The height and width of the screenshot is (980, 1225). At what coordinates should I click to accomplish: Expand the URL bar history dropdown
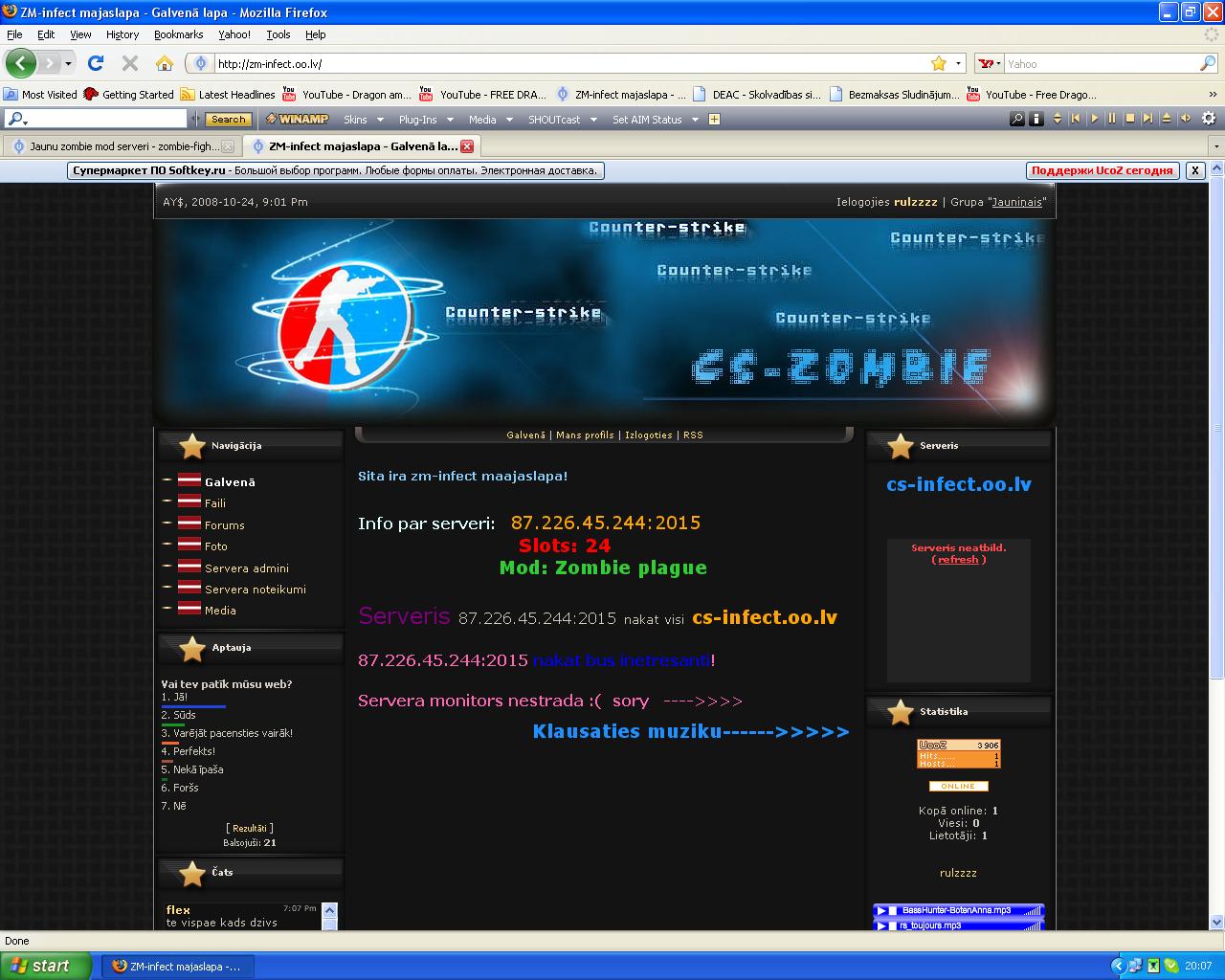coord(958,63)
